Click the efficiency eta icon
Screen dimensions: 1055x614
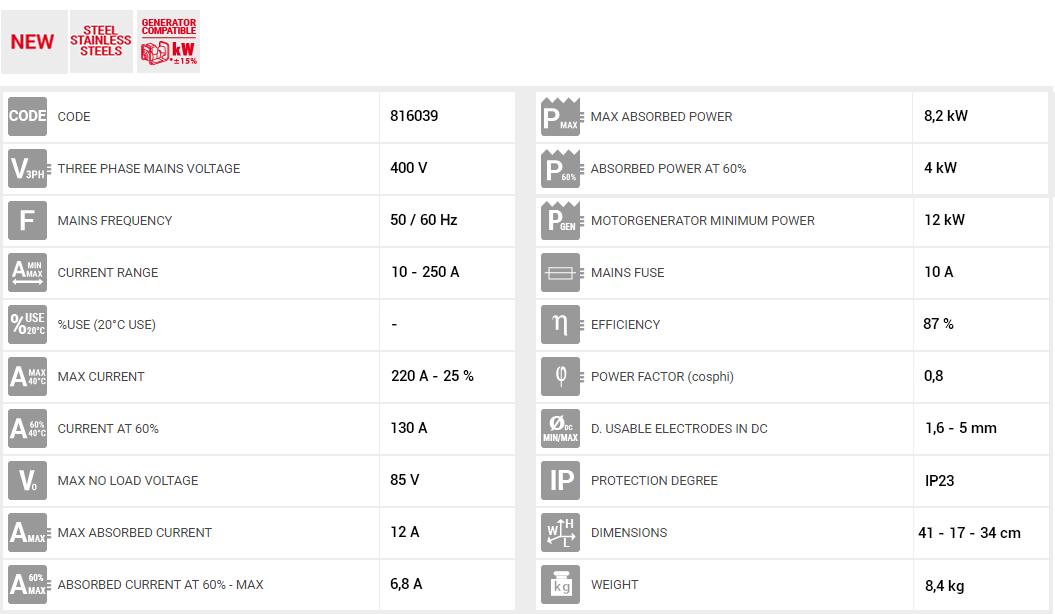(560, 324)
